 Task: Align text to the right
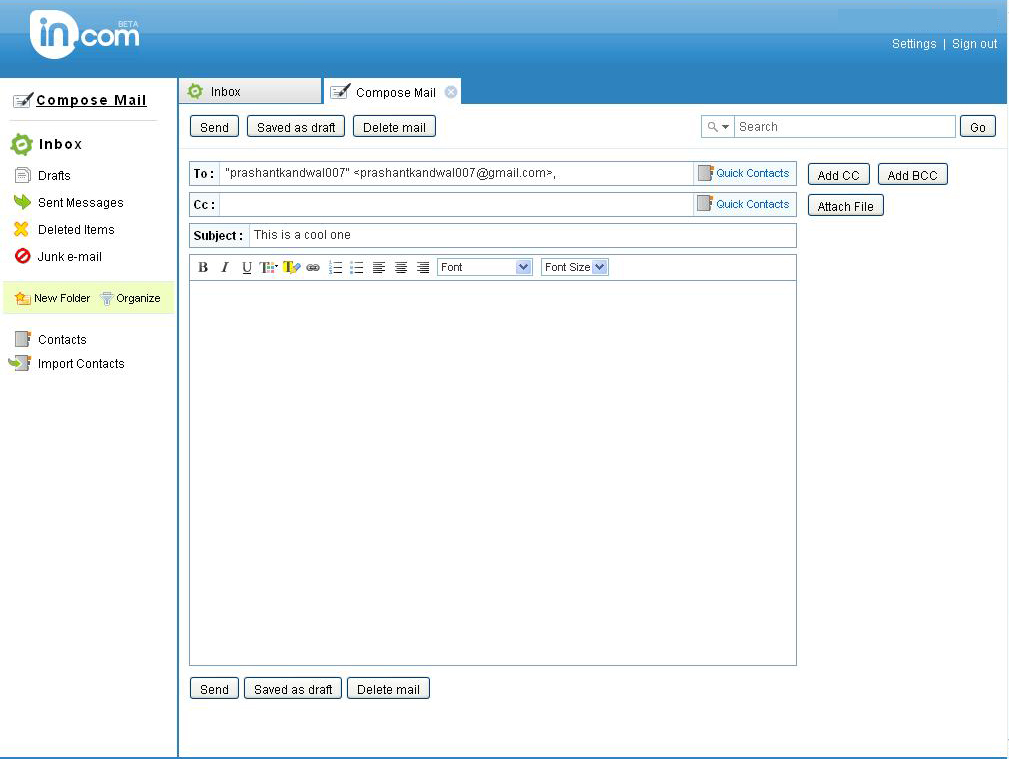pyautogui.click(x=423, y=268)
